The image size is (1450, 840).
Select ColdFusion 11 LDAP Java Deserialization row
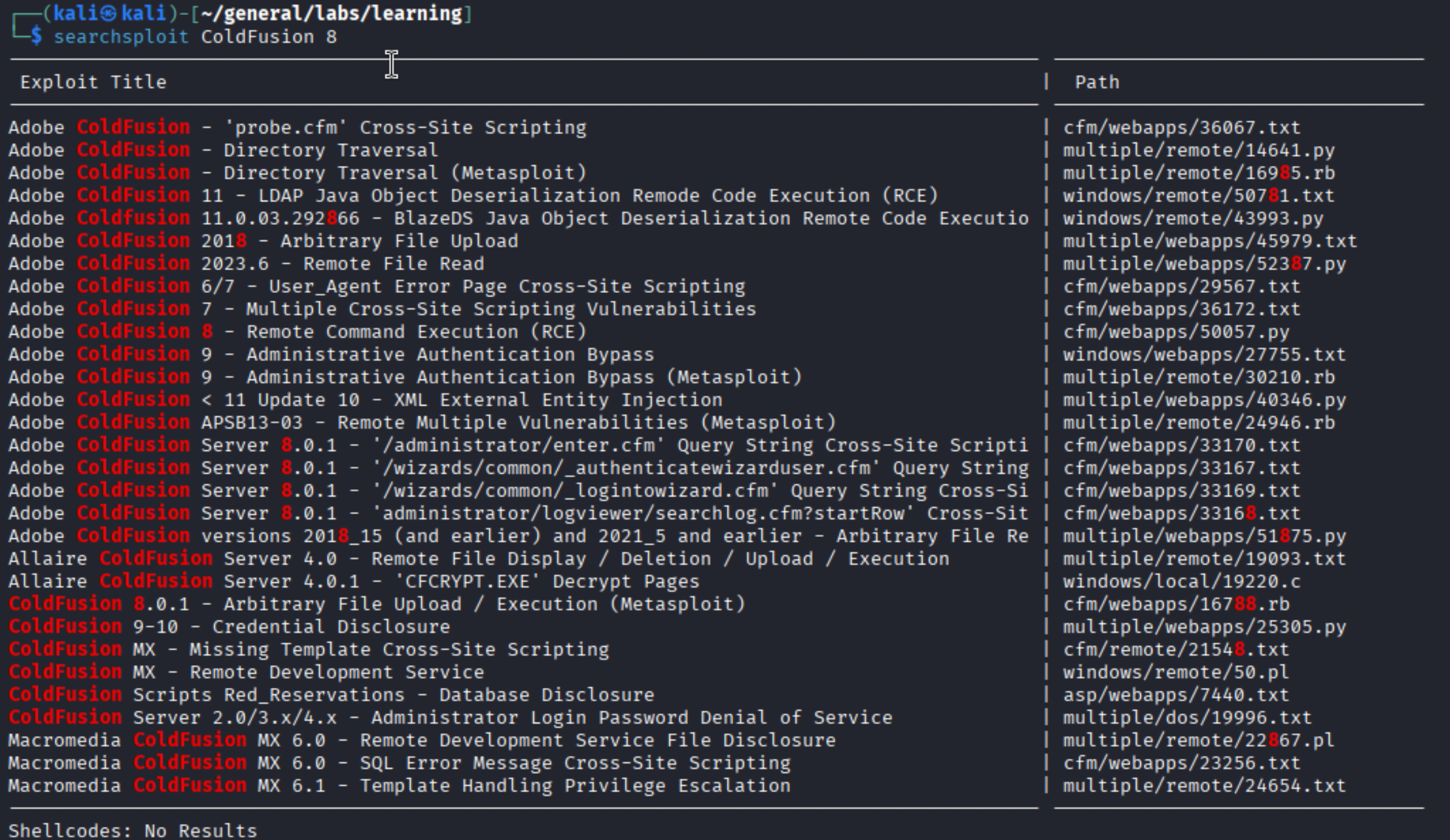473,196
